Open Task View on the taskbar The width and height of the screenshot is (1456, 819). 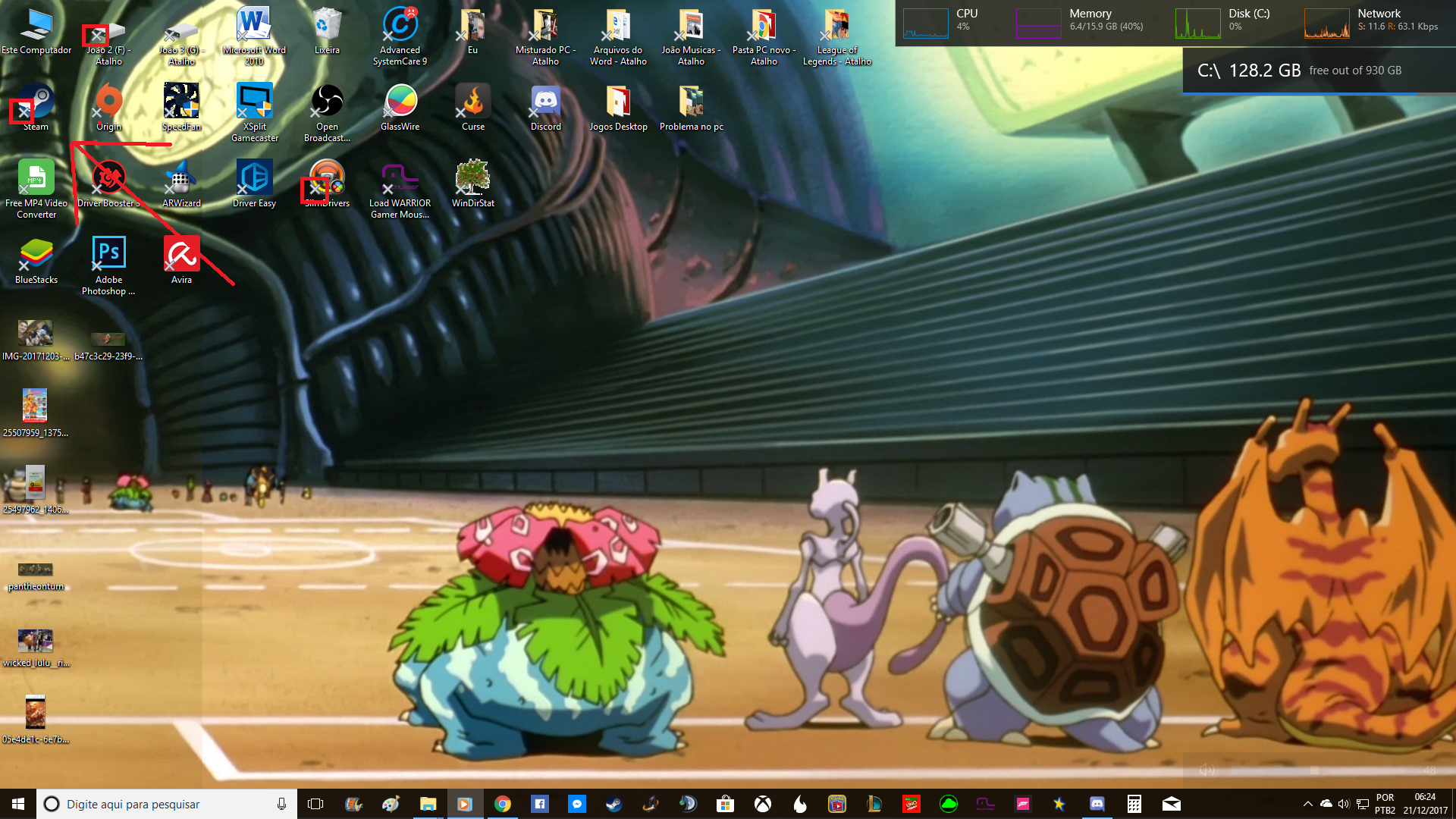315,804
